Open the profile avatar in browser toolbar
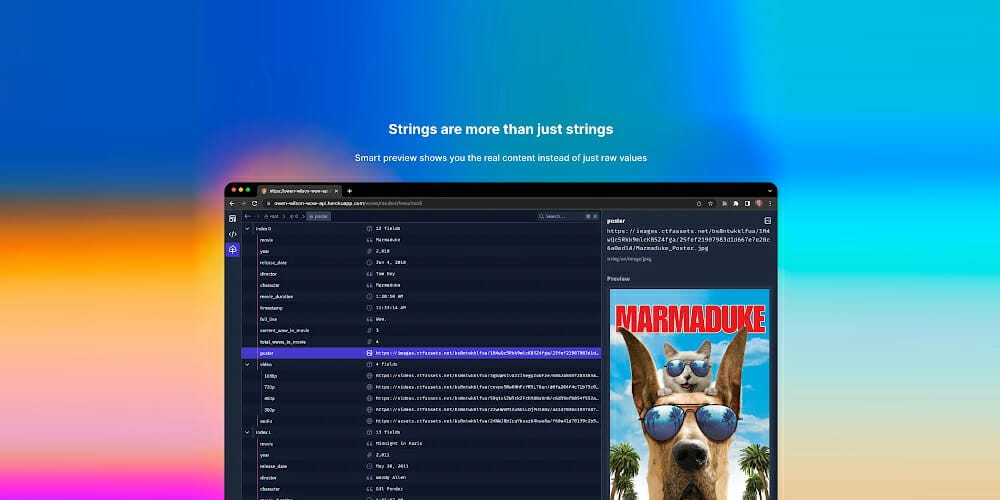The height and width of the screenshot is (500, 1000). (x=759, y=203)
